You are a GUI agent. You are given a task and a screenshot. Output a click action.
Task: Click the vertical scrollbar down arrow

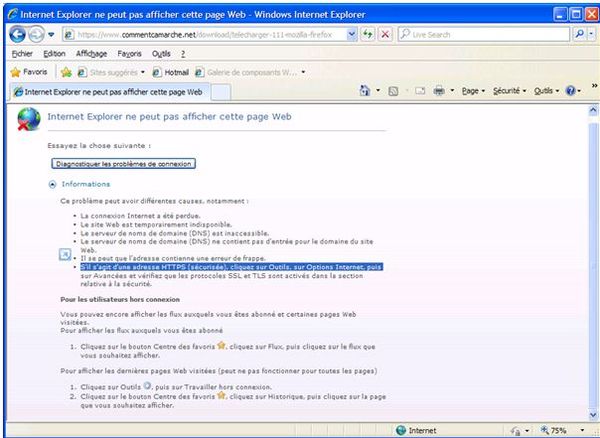click(593, 415)
